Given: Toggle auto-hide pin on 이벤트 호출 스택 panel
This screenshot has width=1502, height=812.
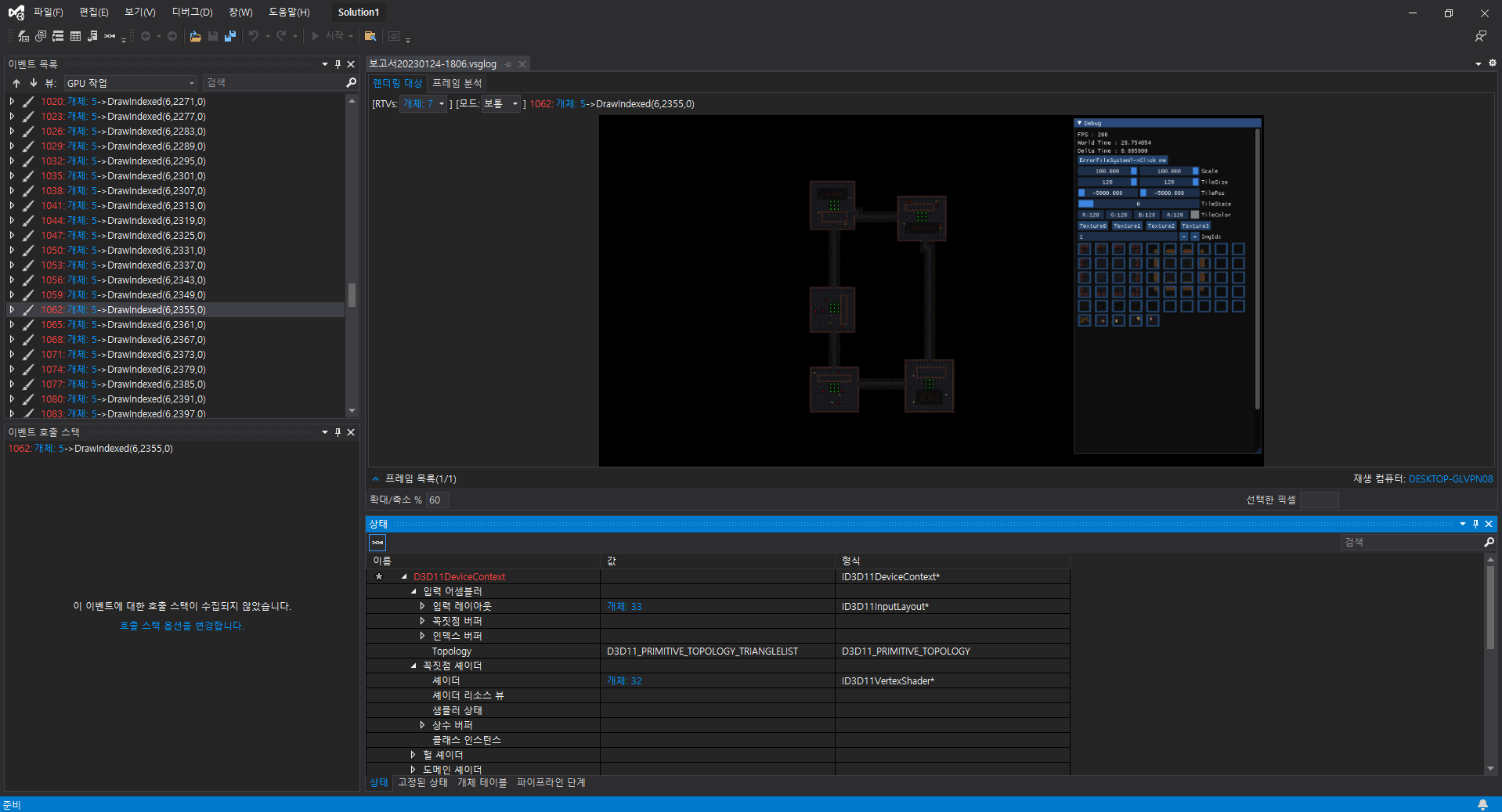Looking at the screenshot, I should tap(338, 432).
